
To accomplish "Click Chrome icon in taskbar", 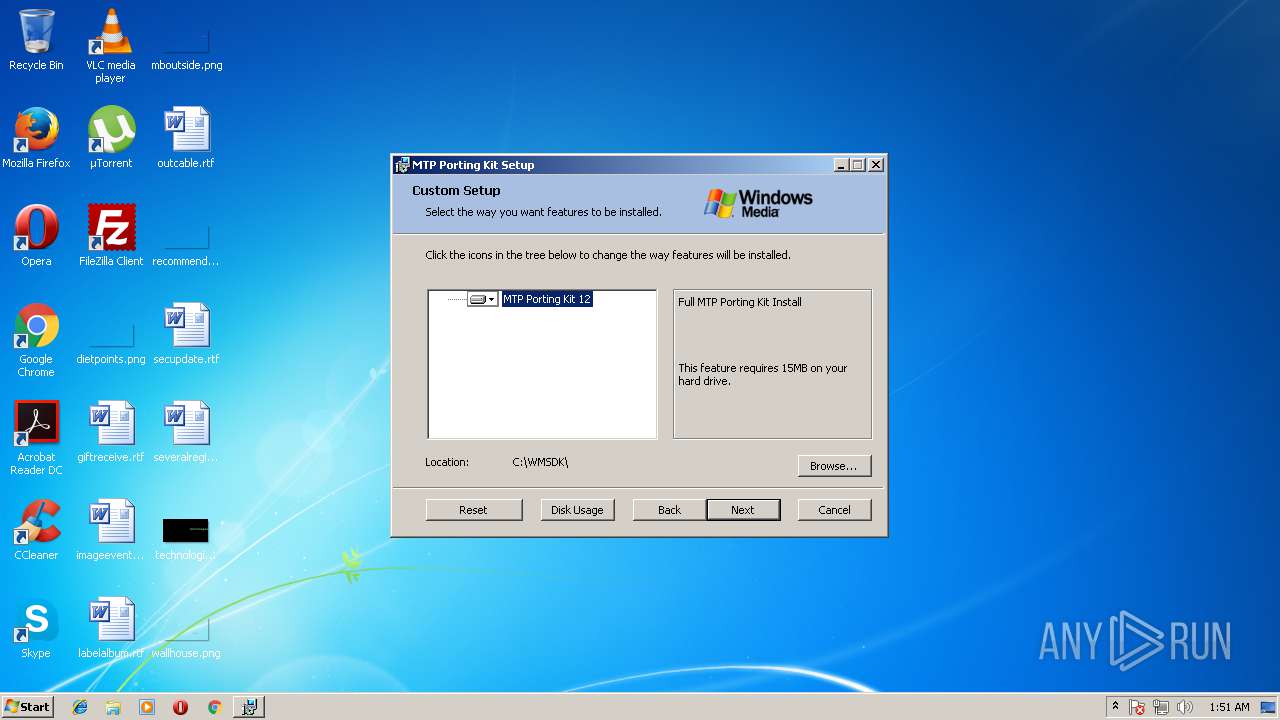I will 214,707.
